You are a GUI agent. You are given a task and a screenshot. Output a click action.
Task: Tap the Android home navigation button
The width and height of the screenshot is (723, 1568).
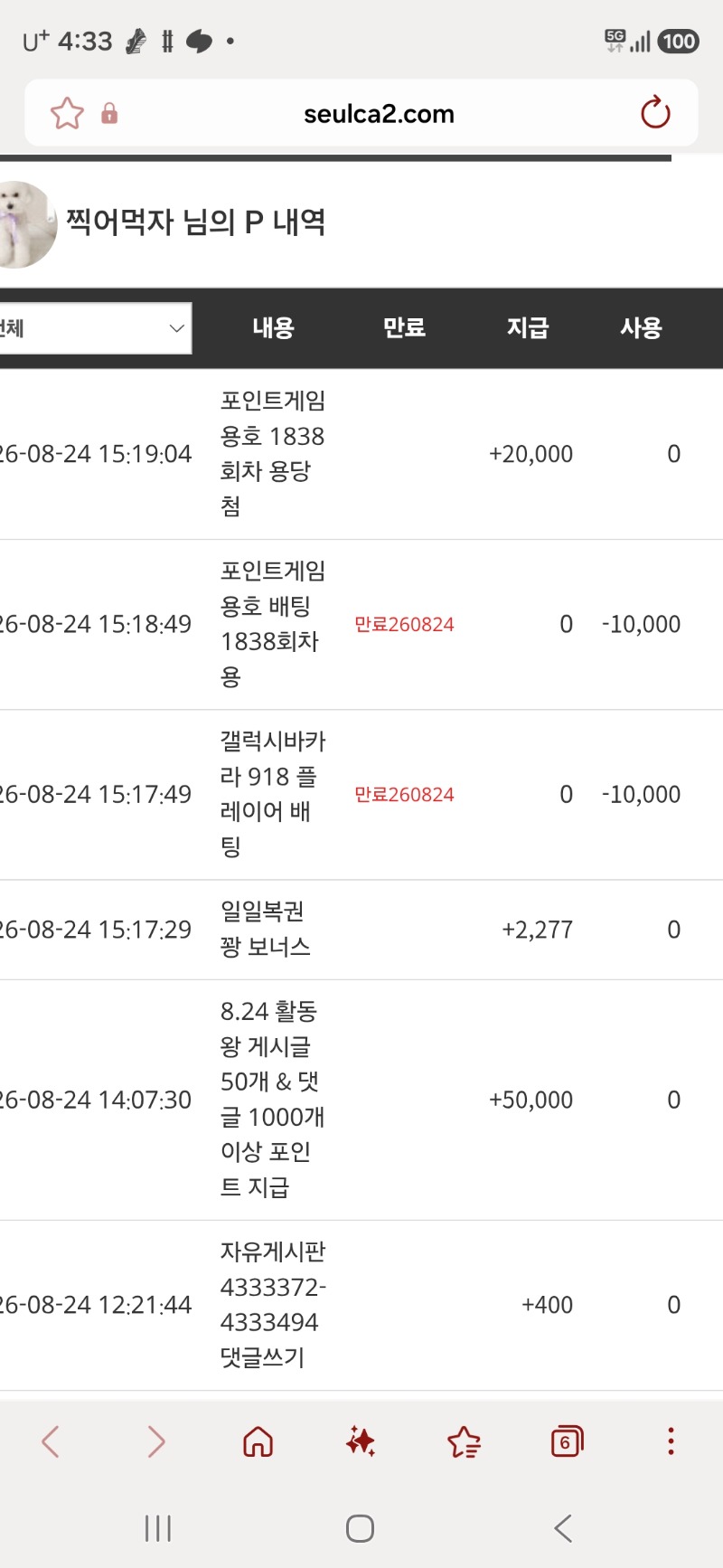coord(360,1529)
